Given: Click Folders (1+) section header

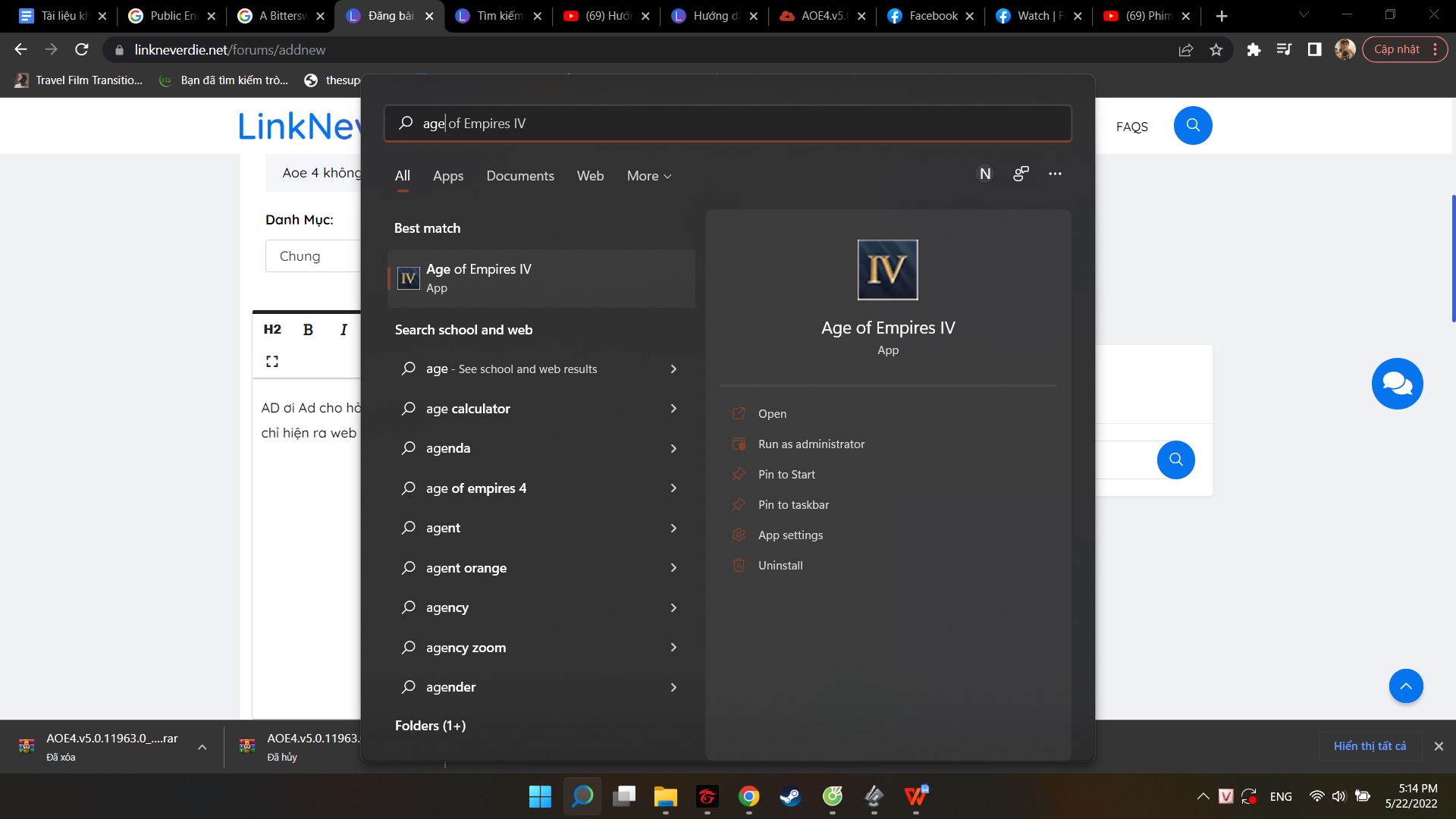Looking at the screenshot, I should [430, 726].
